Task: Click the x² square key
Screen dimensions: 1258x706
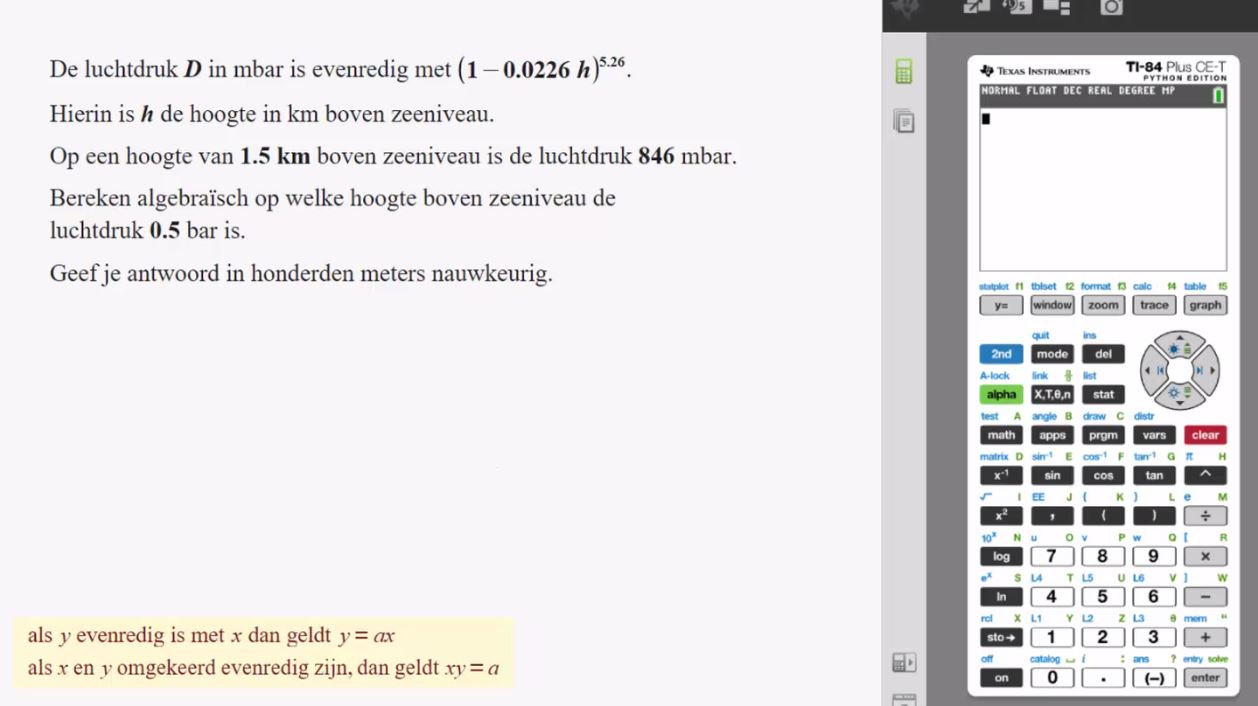Action: (x=1001, y=516)
